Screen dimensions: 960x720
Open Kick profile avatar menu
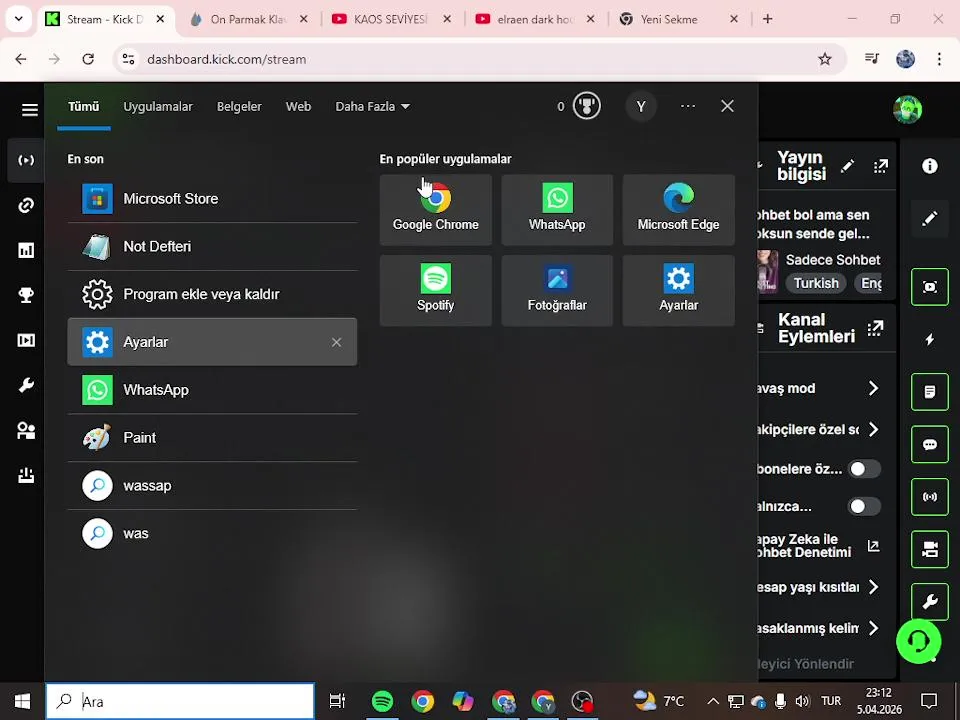tap(907, 110)
